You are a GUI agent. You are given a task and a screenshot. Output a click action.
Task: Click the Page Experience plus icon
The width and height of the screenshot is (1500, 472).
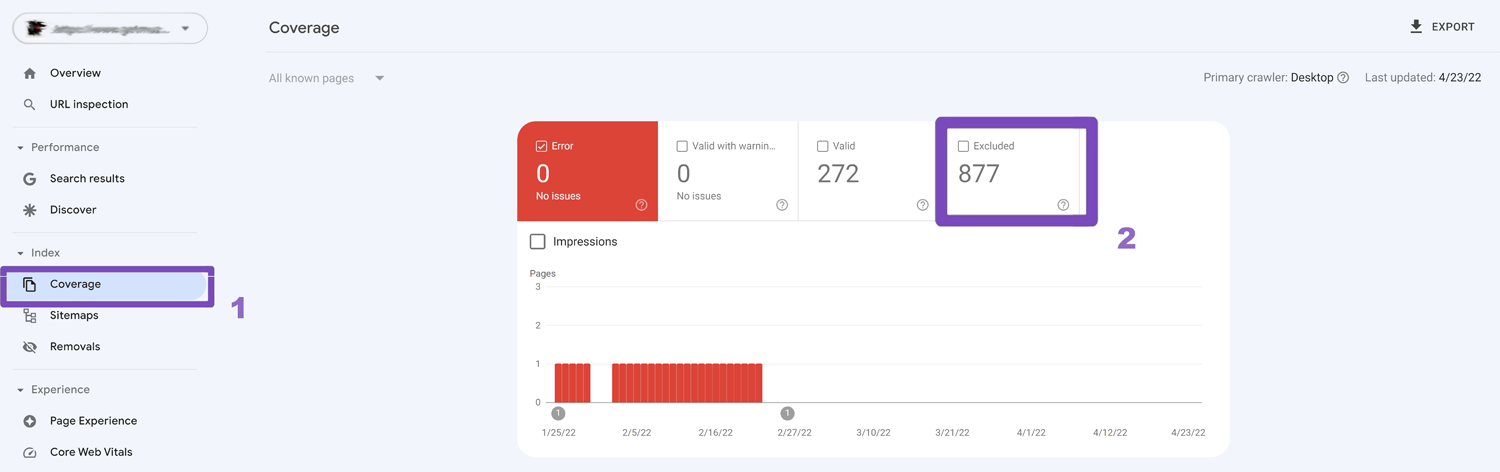pos(30,421)
